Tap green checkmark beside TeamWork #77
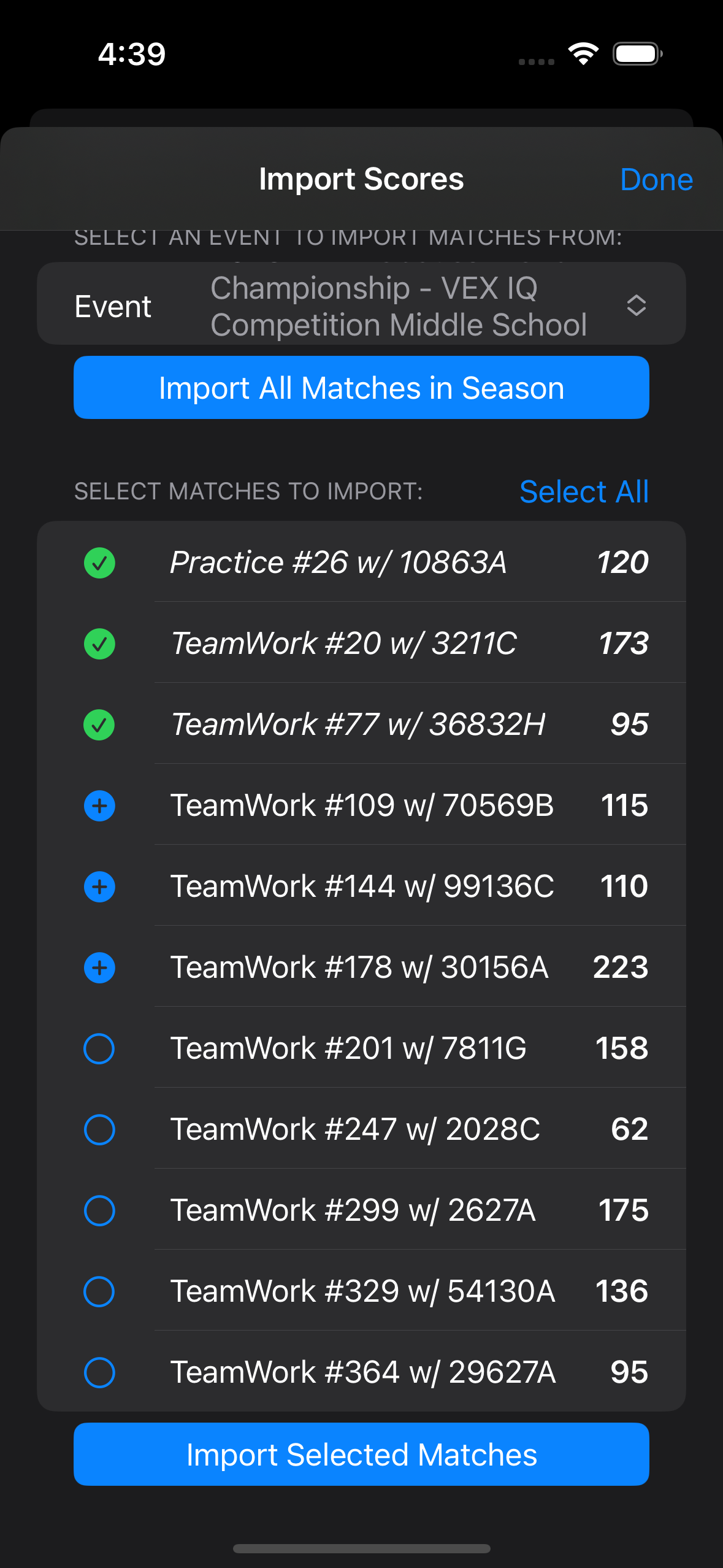 tap(99, 724)
